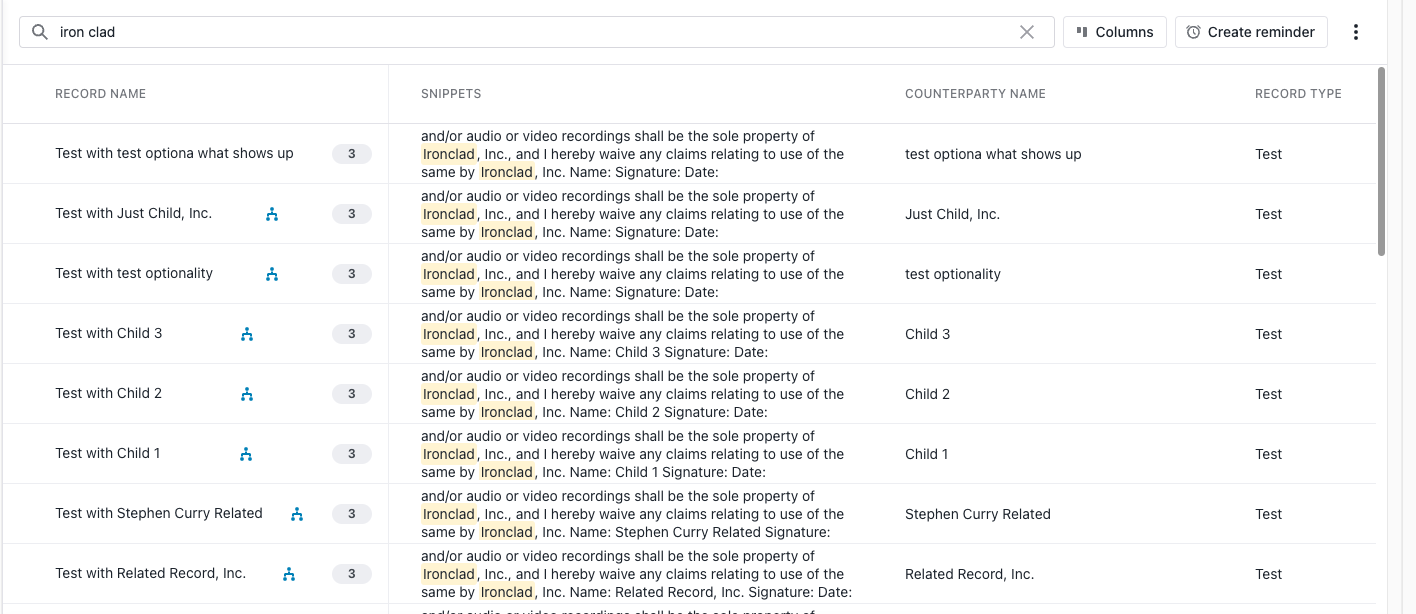Click record type "Test" in the Child 3 row
Viewport: 1416px width, 614px height.
coord(1269,334)
